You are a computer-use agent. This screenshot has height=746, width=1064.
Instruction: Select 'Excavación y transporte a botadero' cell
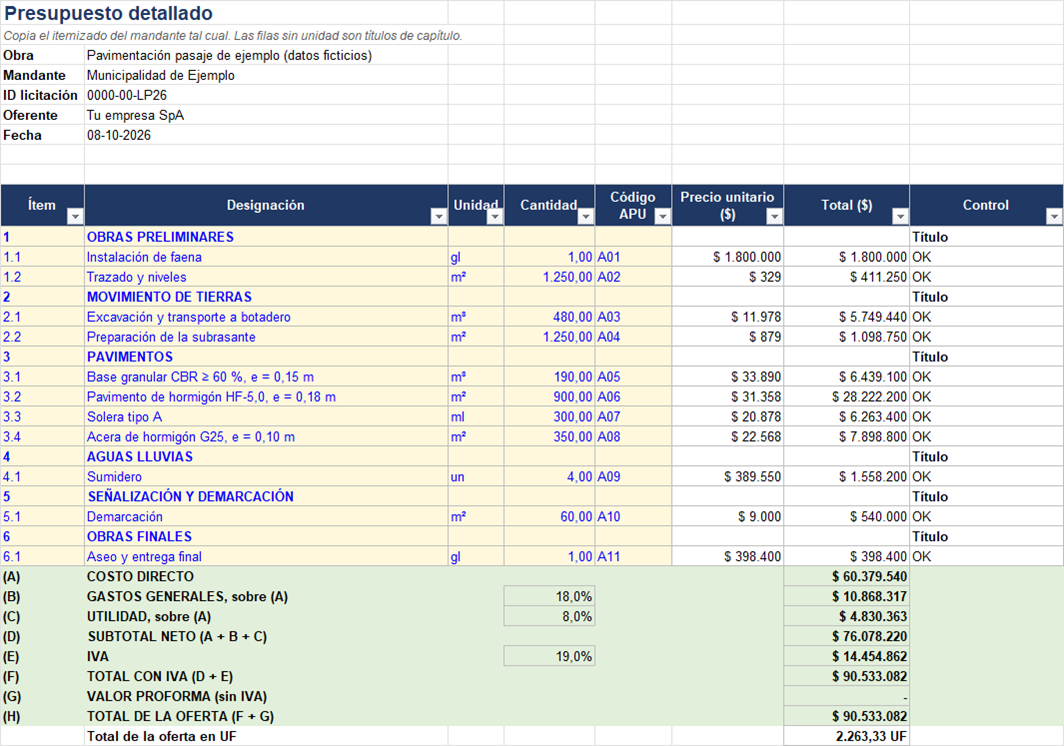point(266,317)
